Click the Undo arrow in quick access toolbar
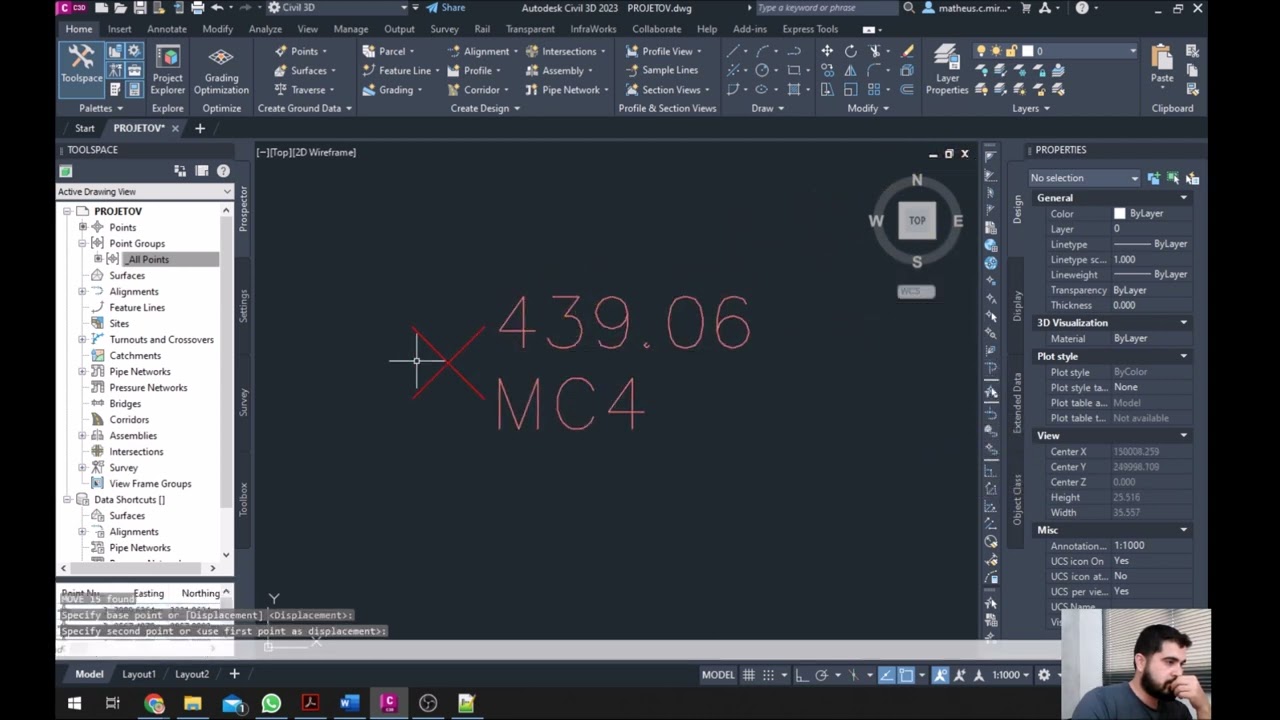This screenshot has width=1280, height=720. [x=217, y=8]
